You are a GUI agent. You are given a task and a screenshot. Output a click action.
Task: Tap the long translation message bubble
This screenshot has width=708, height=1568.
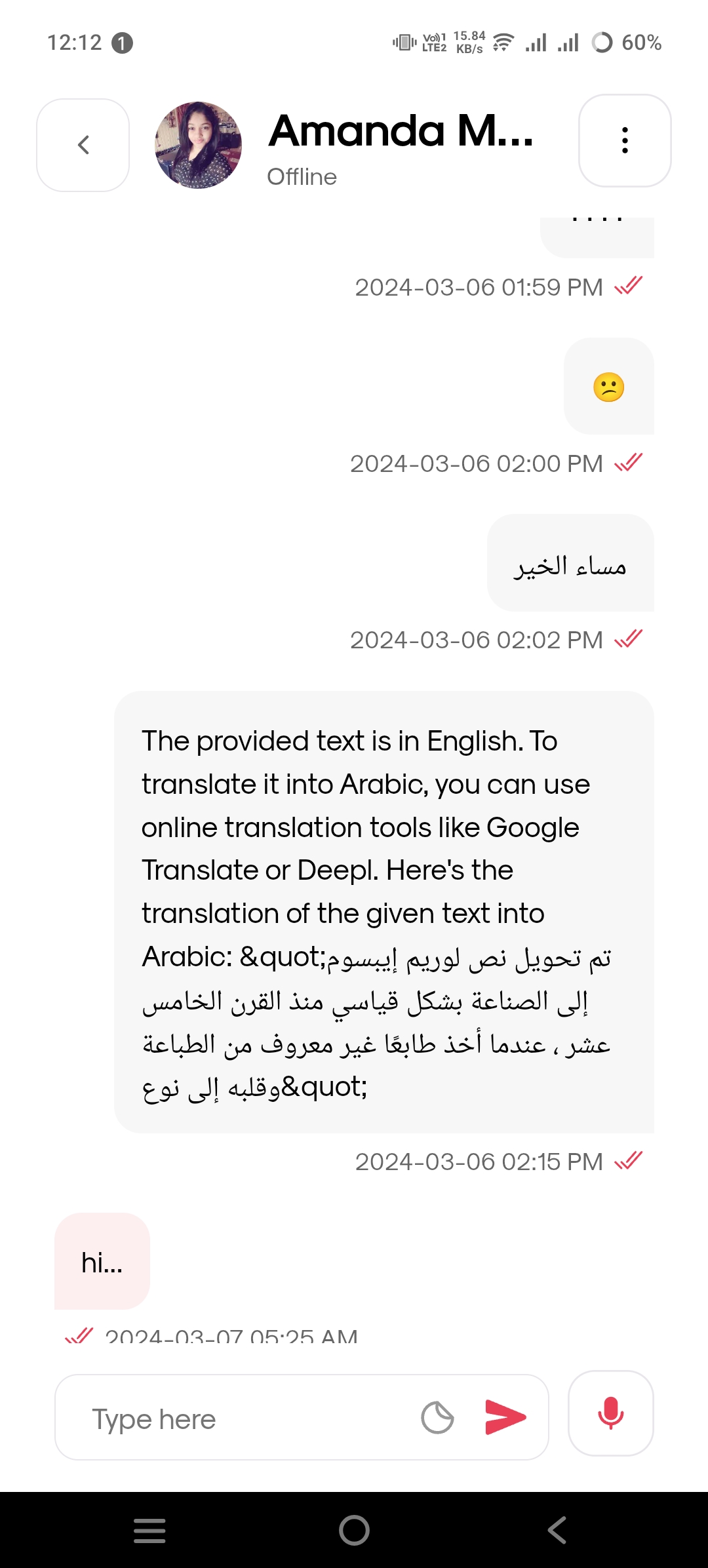(x=384, y=912)
